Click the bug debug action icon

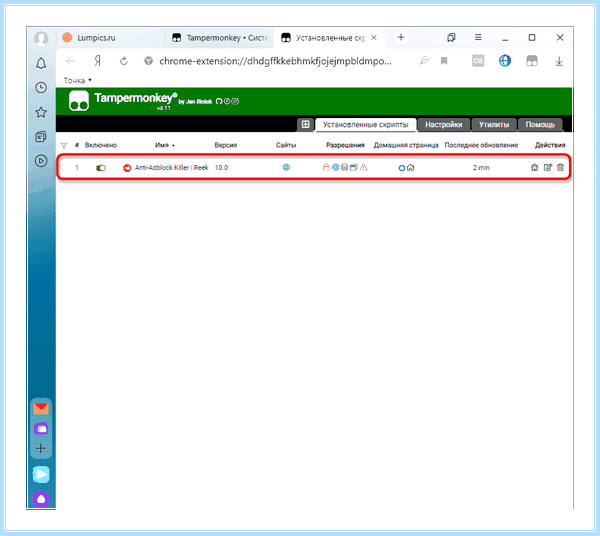535,167
